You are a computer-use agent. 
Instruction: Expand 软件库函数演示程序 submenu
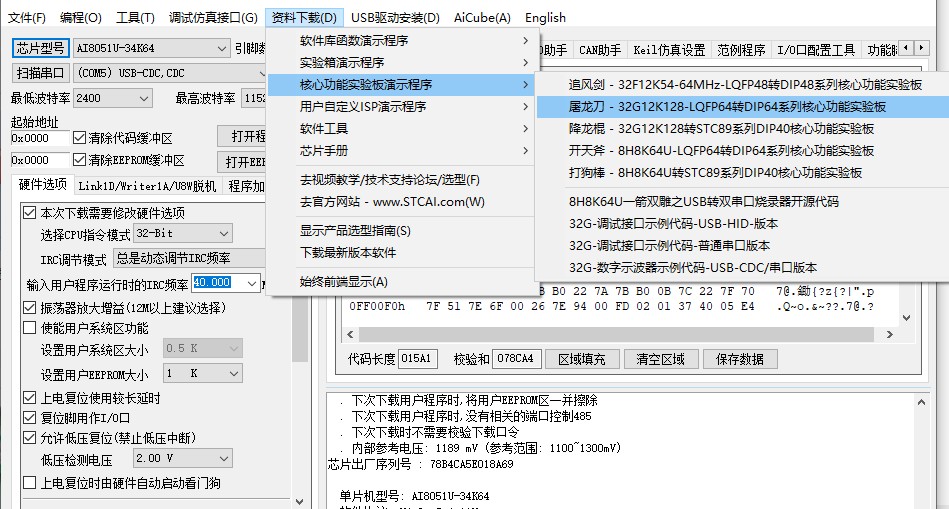401,41
